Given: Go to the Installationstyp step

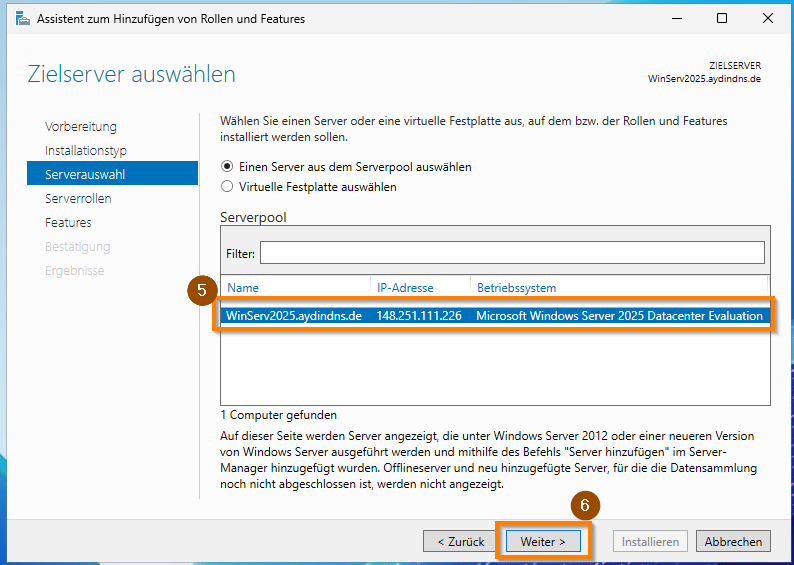Looking at the screenshot, I should (86, 150).
